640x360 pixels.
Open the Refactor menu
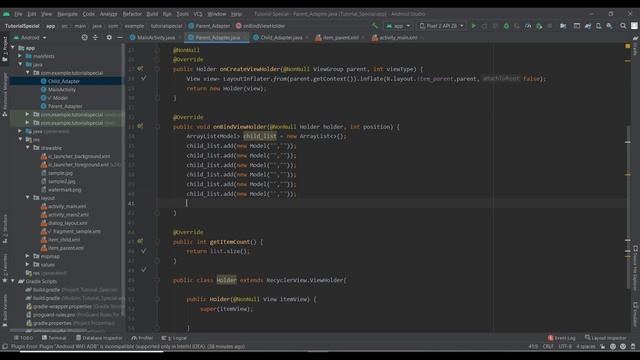point(132,14)
